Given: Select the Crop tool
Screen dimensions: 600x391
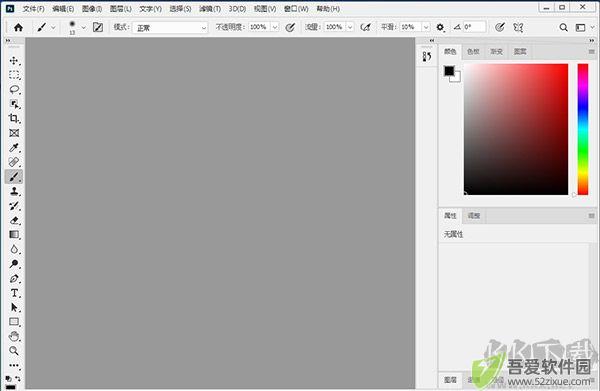Looking at the screenshot, I should [x=14, y=118].
